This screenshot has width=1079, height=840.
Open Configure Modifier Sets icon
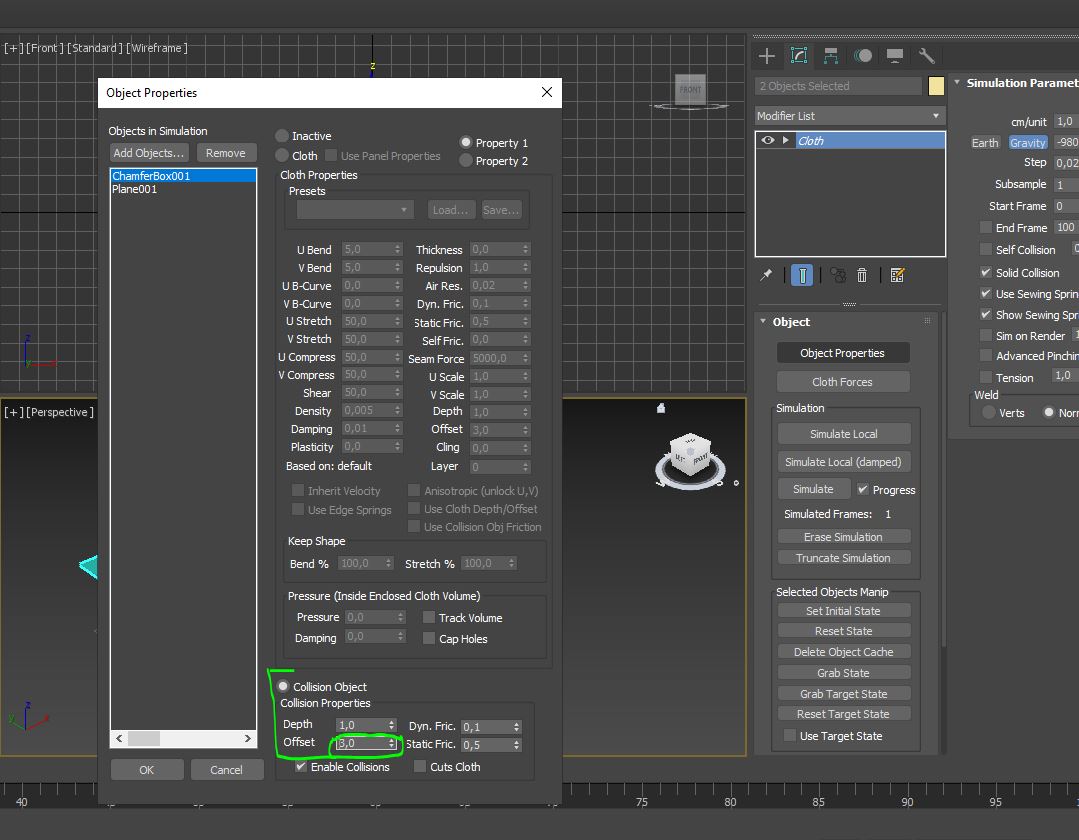(897, 275)
